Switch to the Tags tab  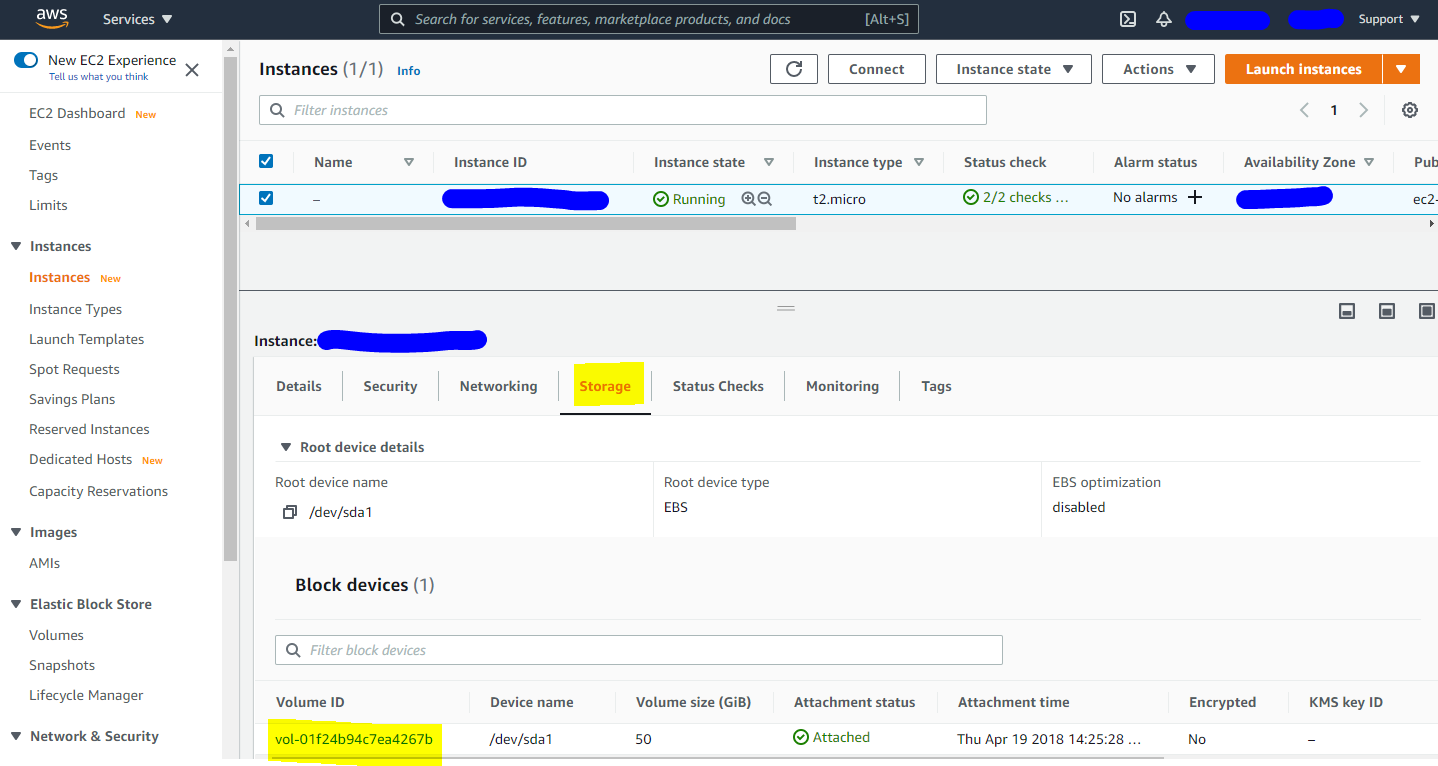tap(936, 386)
